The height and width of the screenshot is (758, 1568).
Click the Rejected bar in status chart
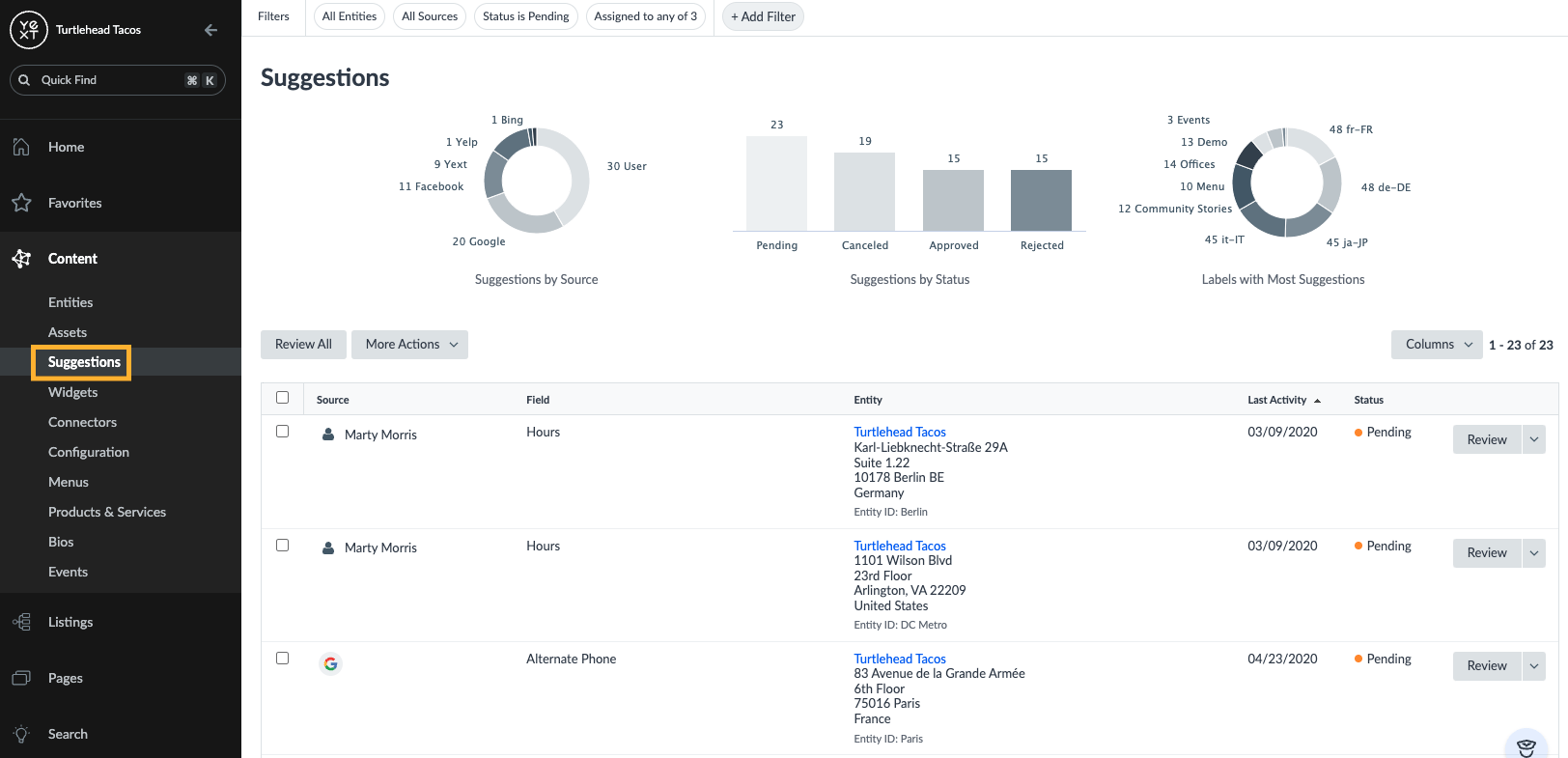(1041, 200)
